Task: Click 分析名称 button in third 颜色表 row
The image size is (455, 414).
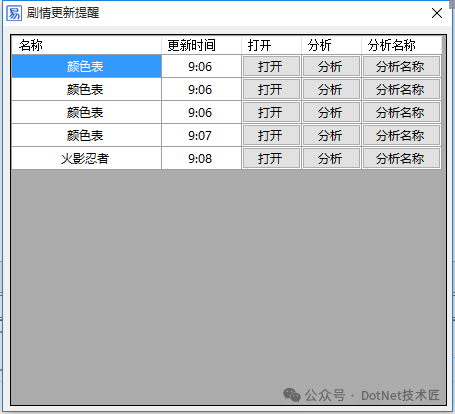Action: coord(401,113)
